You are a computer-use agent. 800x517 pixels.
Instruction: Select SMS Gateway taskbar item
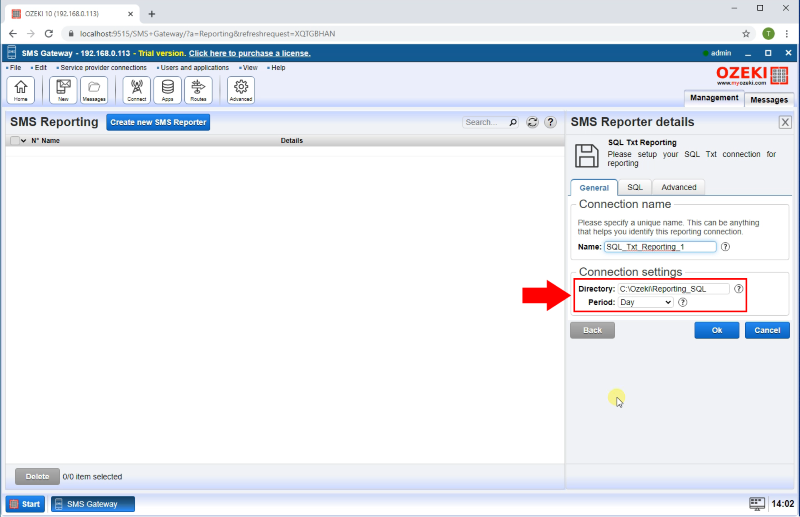point(93,504)
